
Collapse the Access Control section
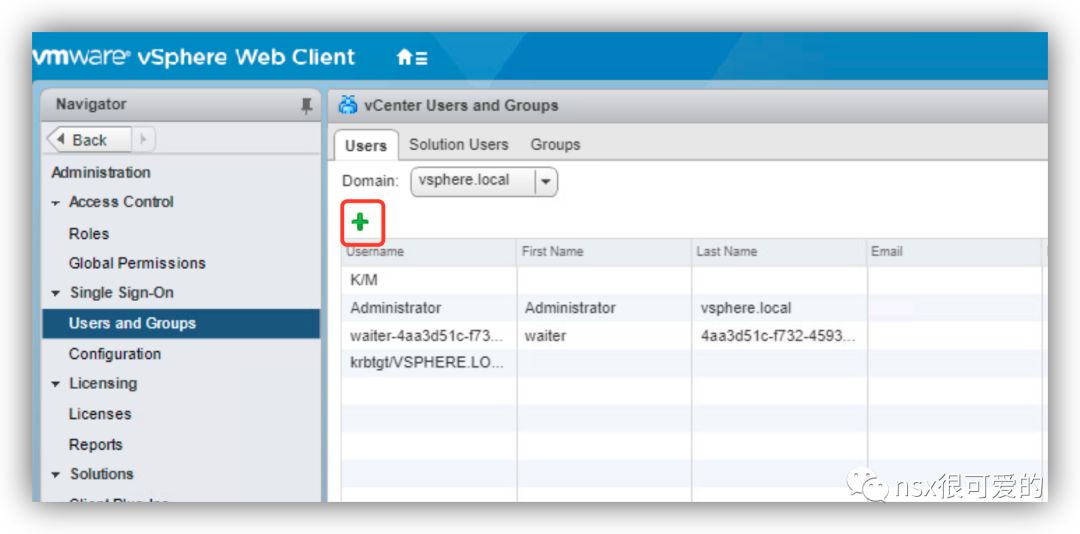point(56,203)
